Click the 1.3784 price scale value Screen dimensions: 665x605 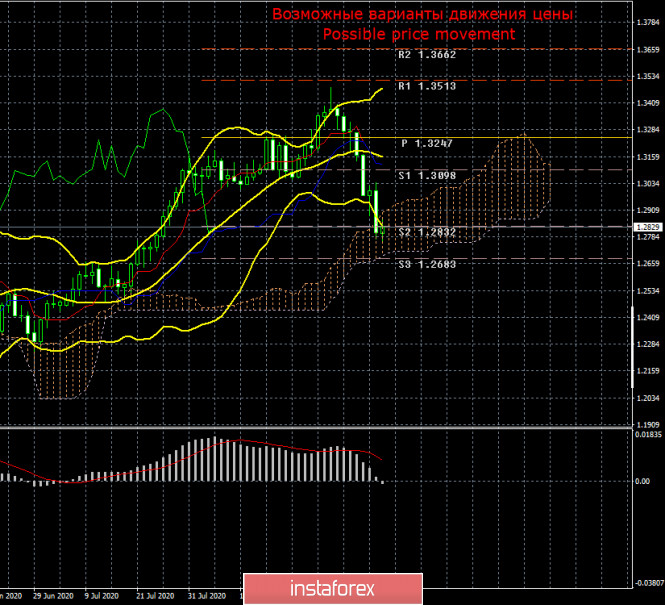647,22
